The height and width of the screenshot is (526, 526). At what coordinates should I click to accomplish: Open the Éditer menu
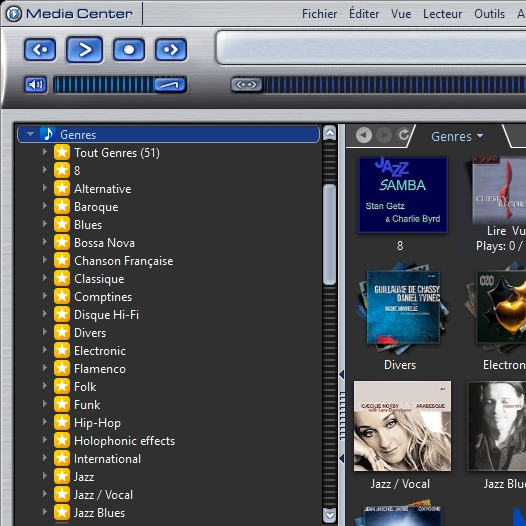[x=364, y=14]
